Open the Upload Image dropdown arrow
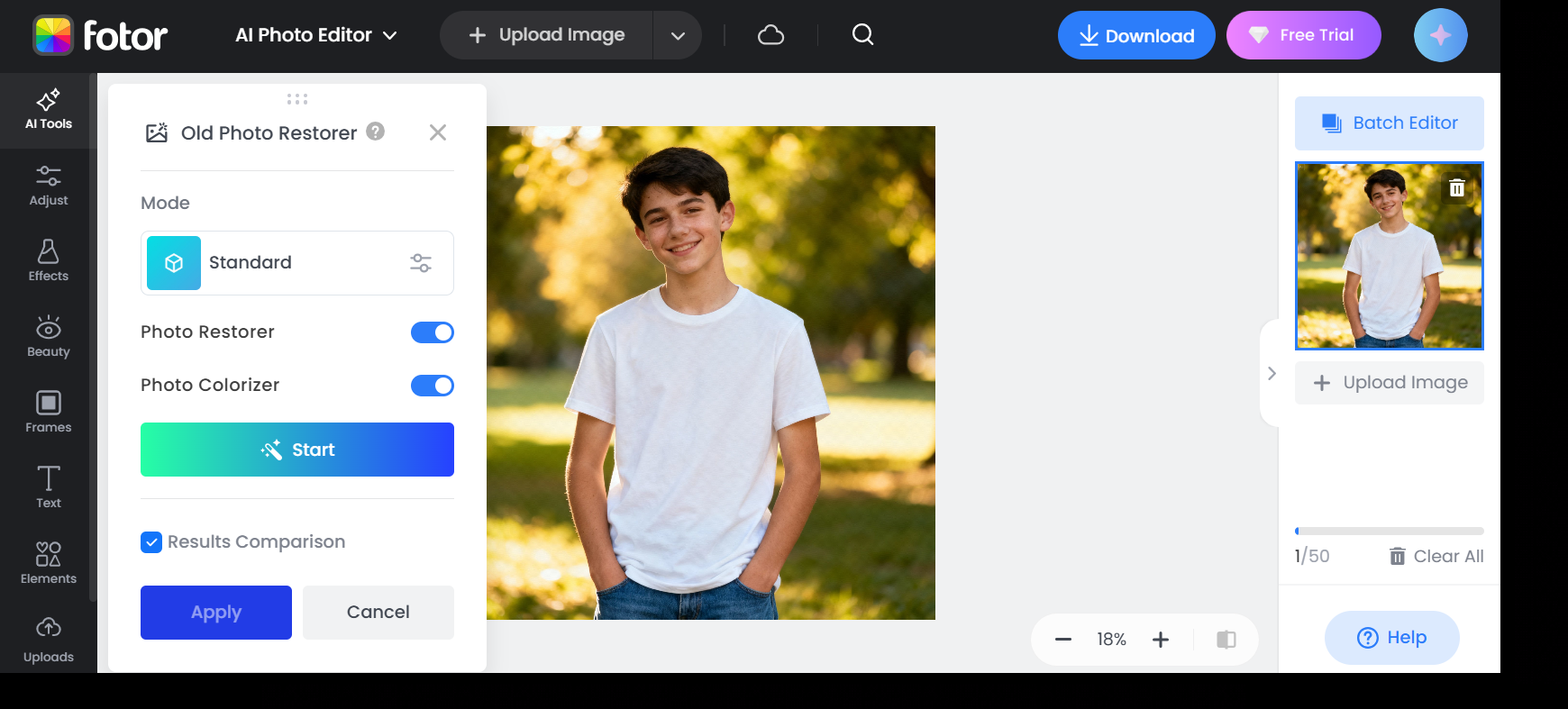The width and height of the screenshot is (1568, 709). (678, 36)
